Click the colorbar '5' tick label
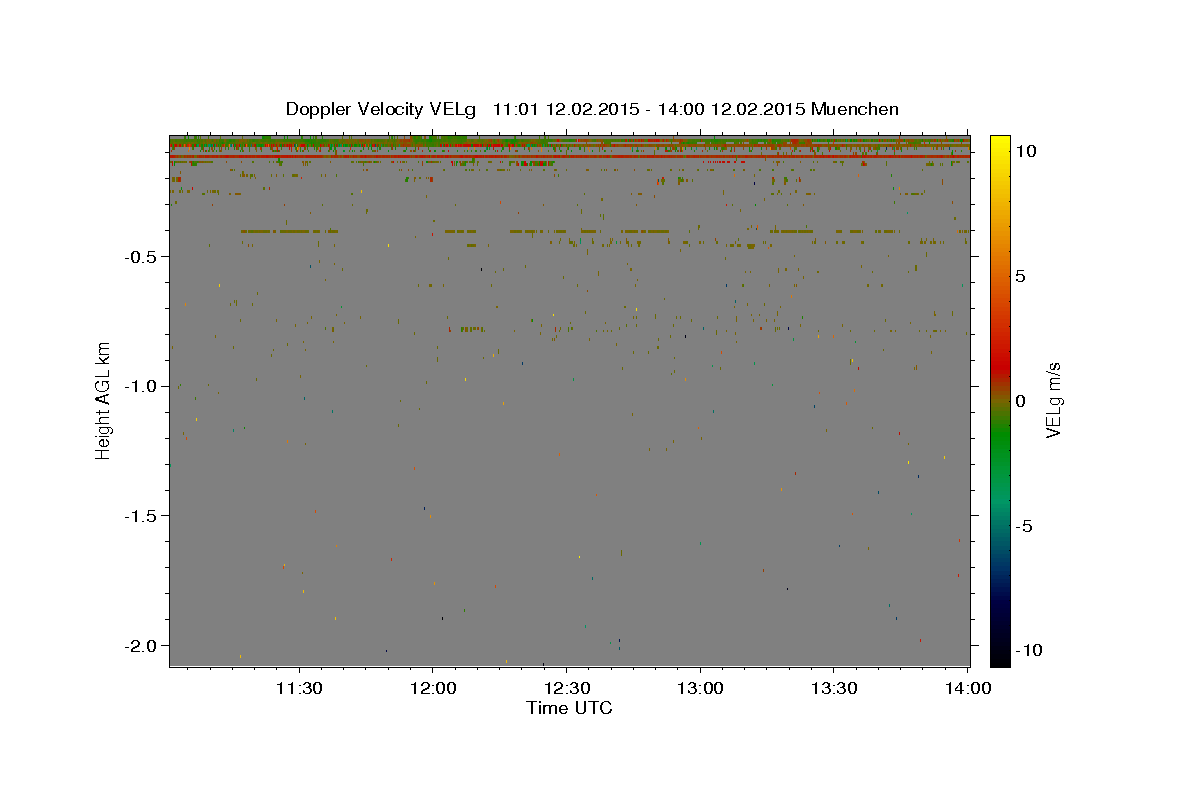Screen dimensions: 1200x800 [x=1020, y=276]
